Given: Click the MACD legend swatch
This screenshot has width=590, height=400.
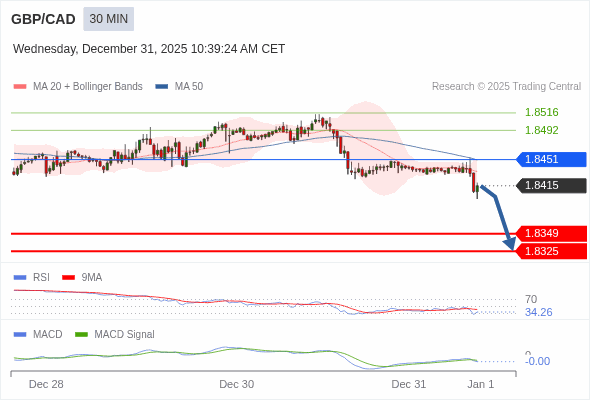Looking at the screenshot, I should (20, 335).
